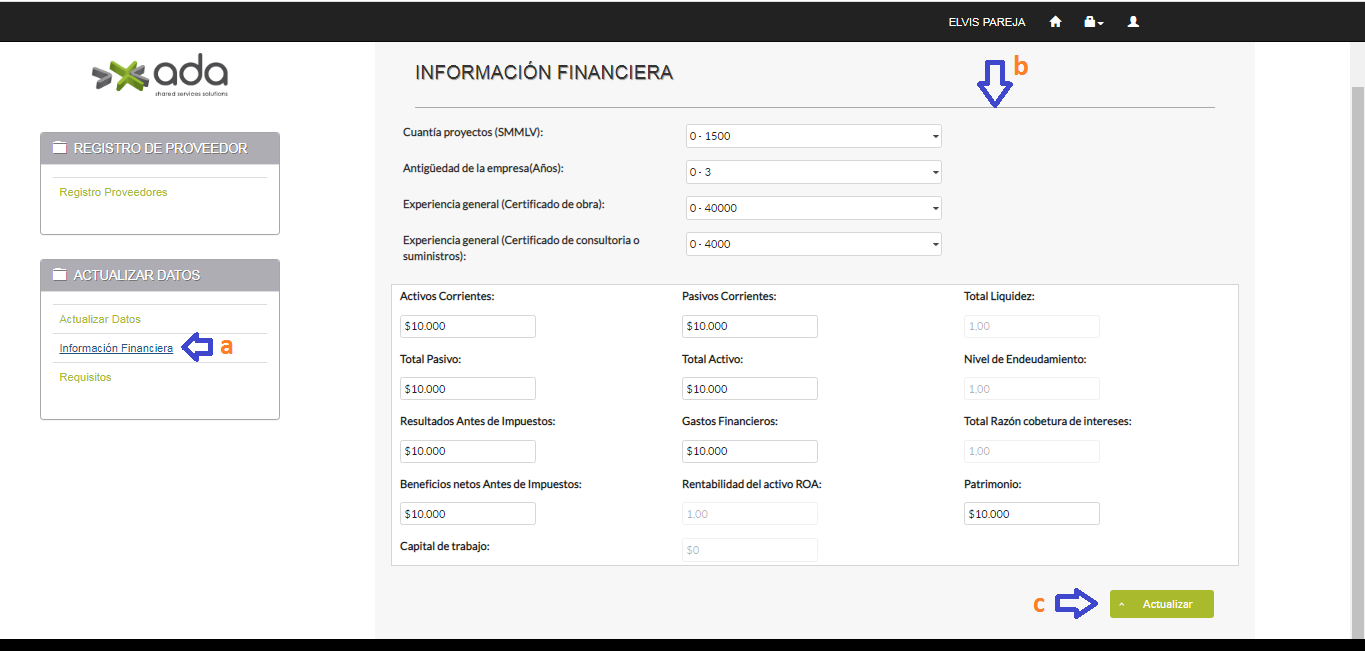Select the Gastos Financieros input
The image size is (1365, 651).
tap(749, 451)
